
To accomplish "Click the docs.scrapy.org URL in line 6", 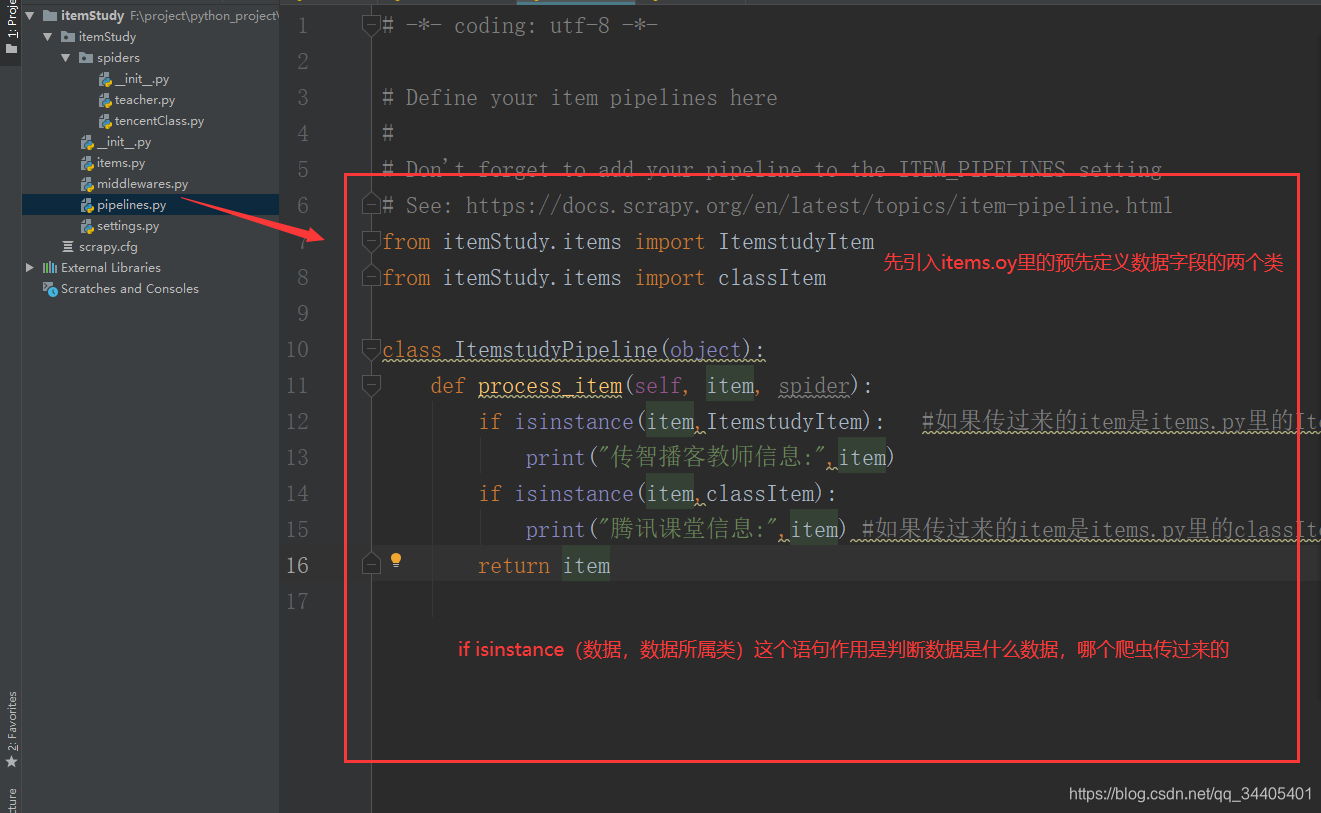I will tap(819, 206).
